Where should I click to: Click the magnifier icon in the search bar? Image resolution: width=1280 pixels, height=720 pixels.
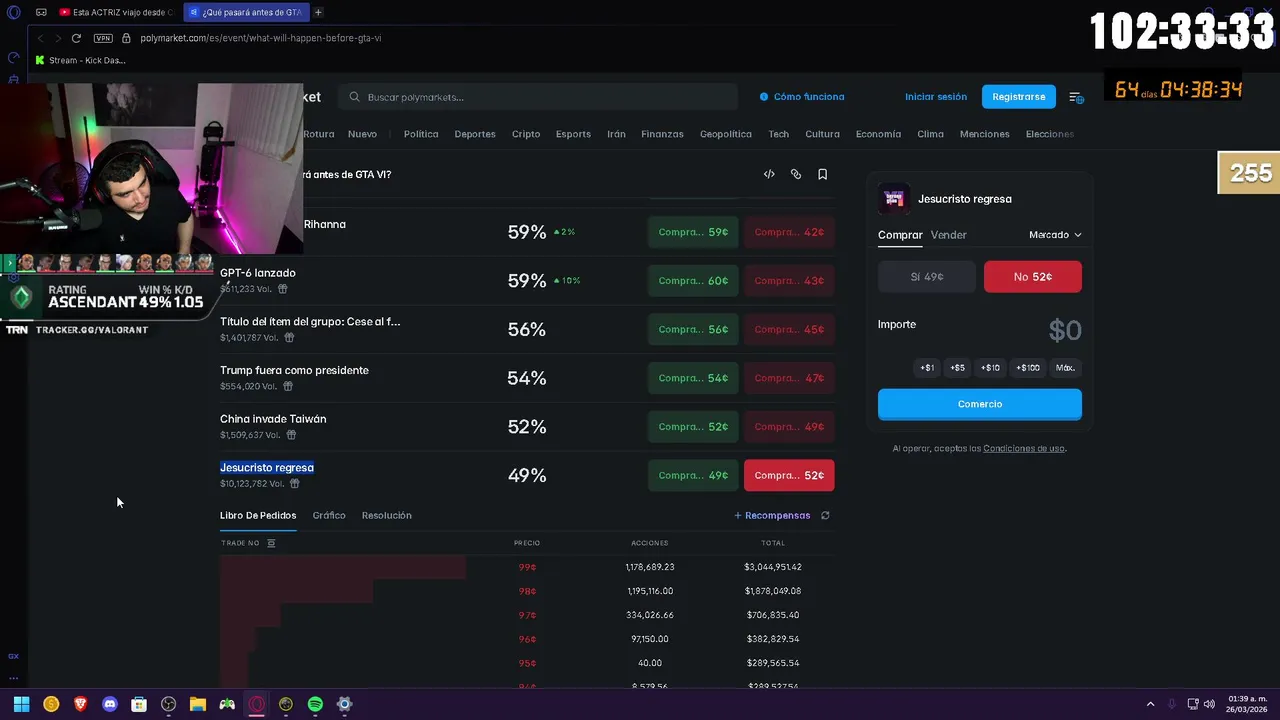(355, 97)
